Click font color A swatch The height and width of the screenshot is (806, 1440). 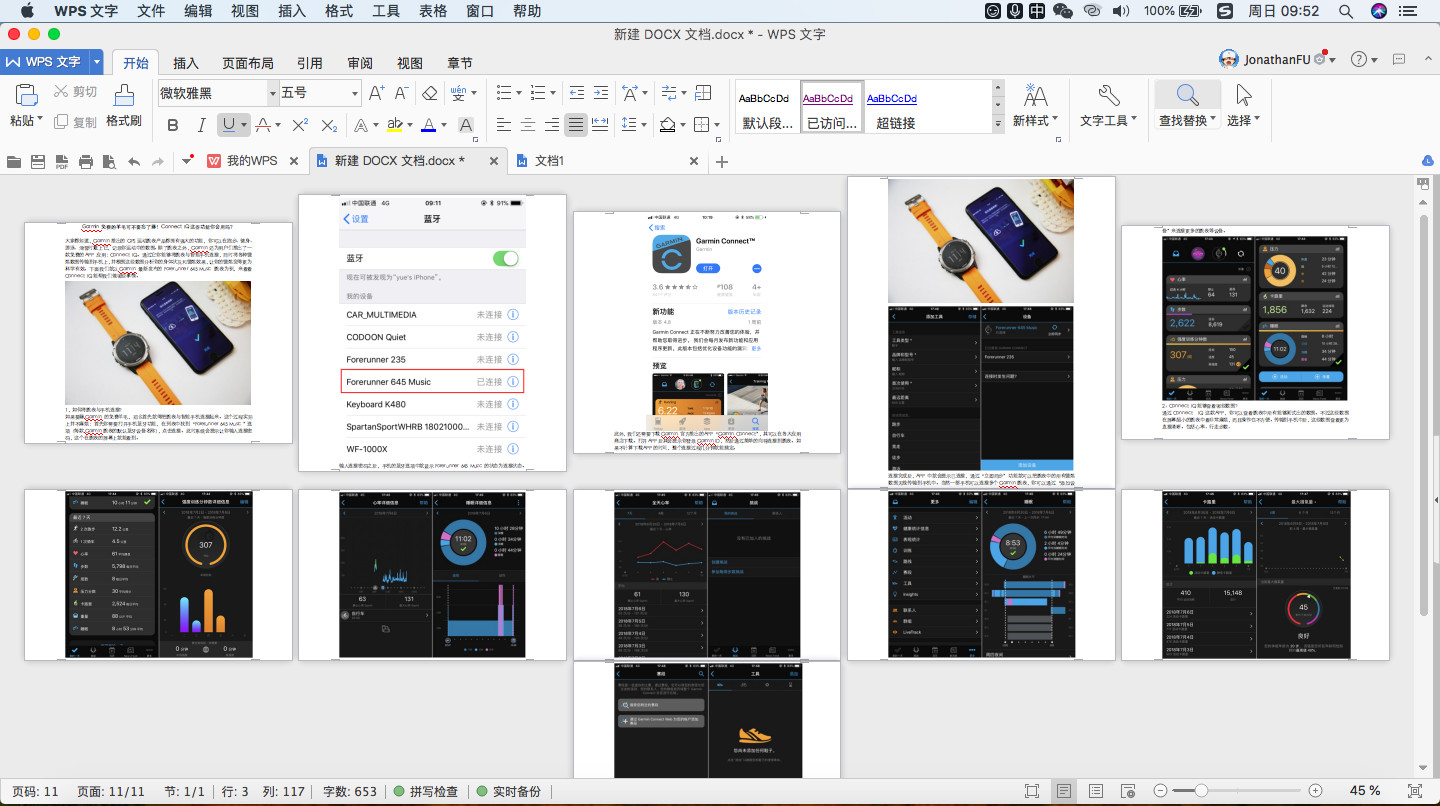click(x=428, y=125)
